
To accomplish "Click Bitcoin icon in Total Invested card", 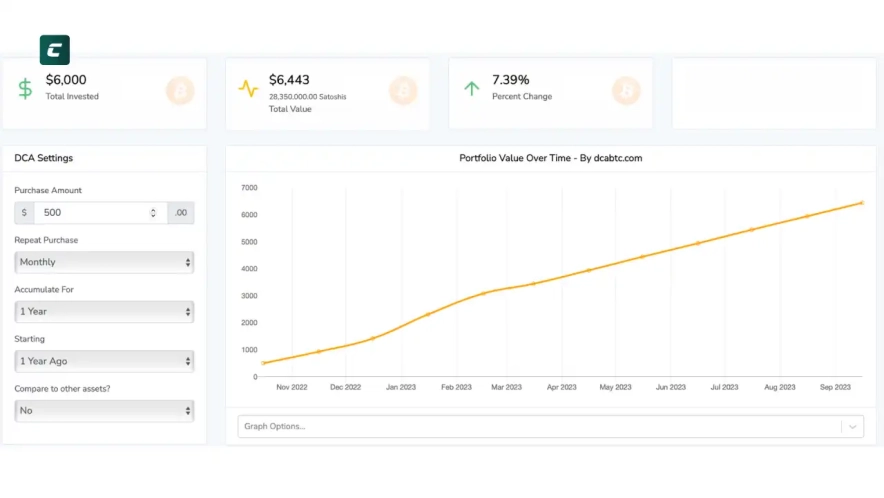I will pyautogui.click(x=180, y=91).
